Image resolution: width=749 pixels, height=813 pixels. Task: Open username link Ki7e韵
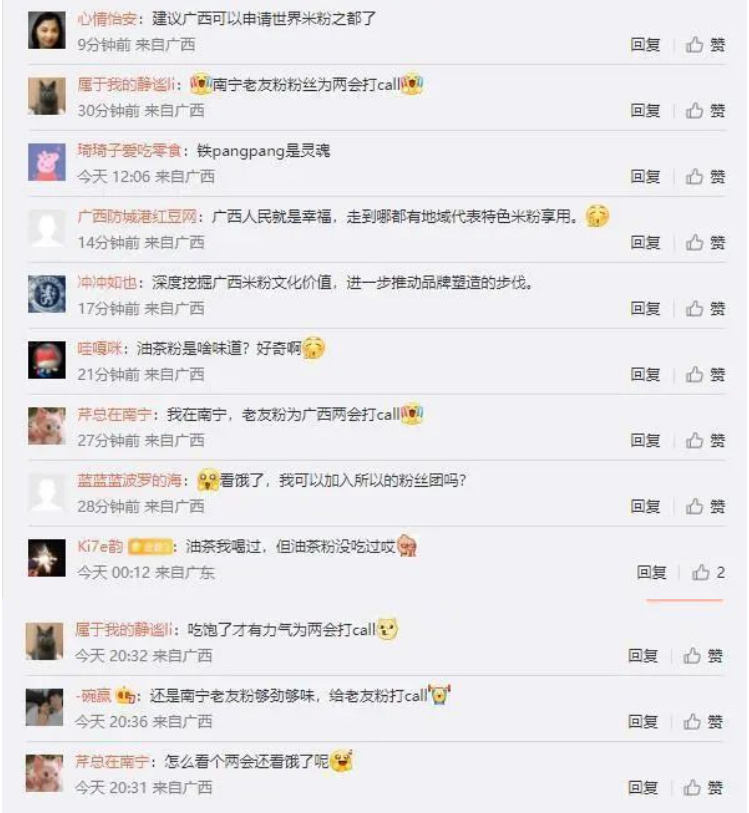[100, 546]
